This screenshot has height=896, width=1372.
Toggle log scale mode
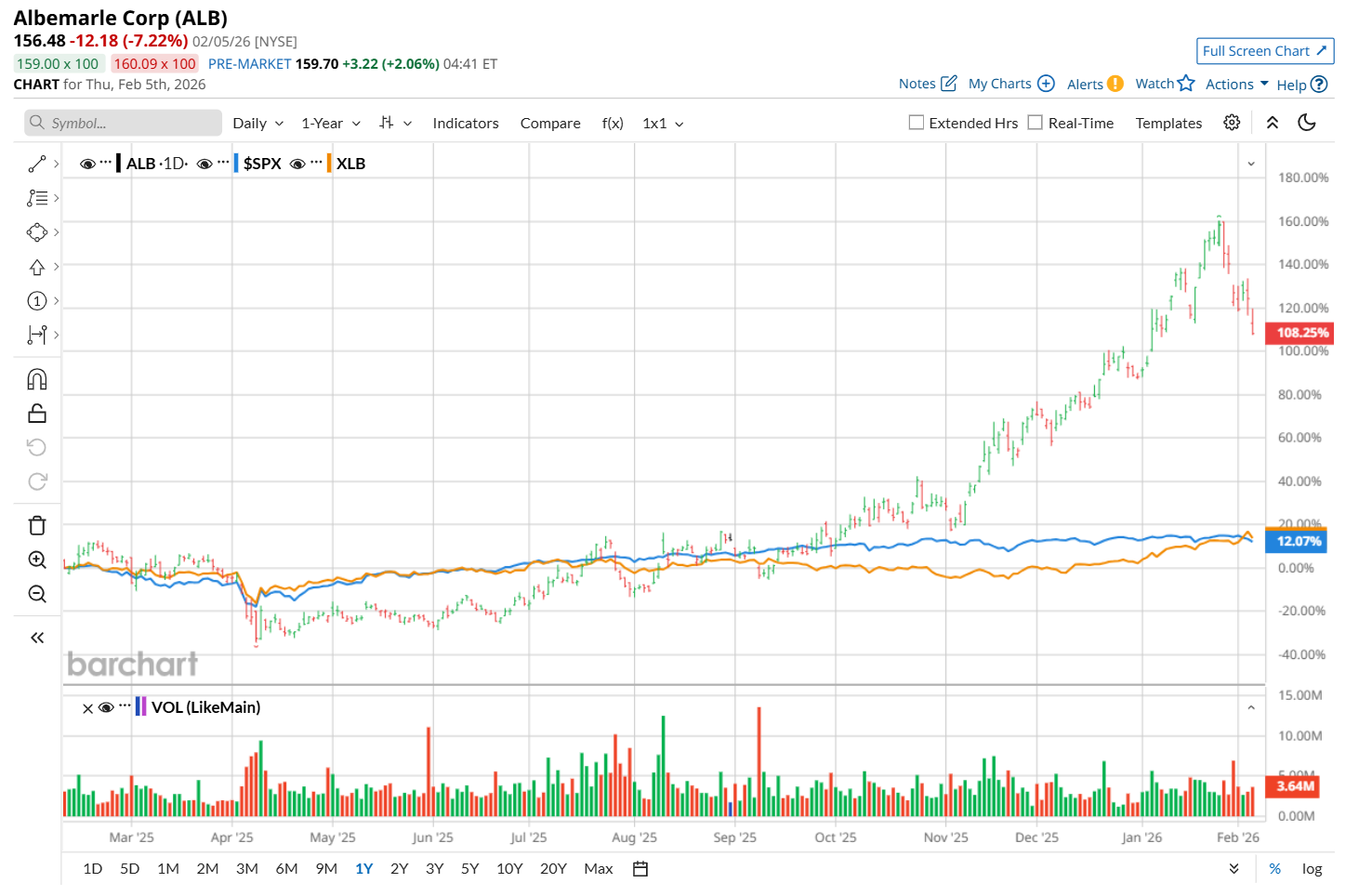pos(1312,869)
